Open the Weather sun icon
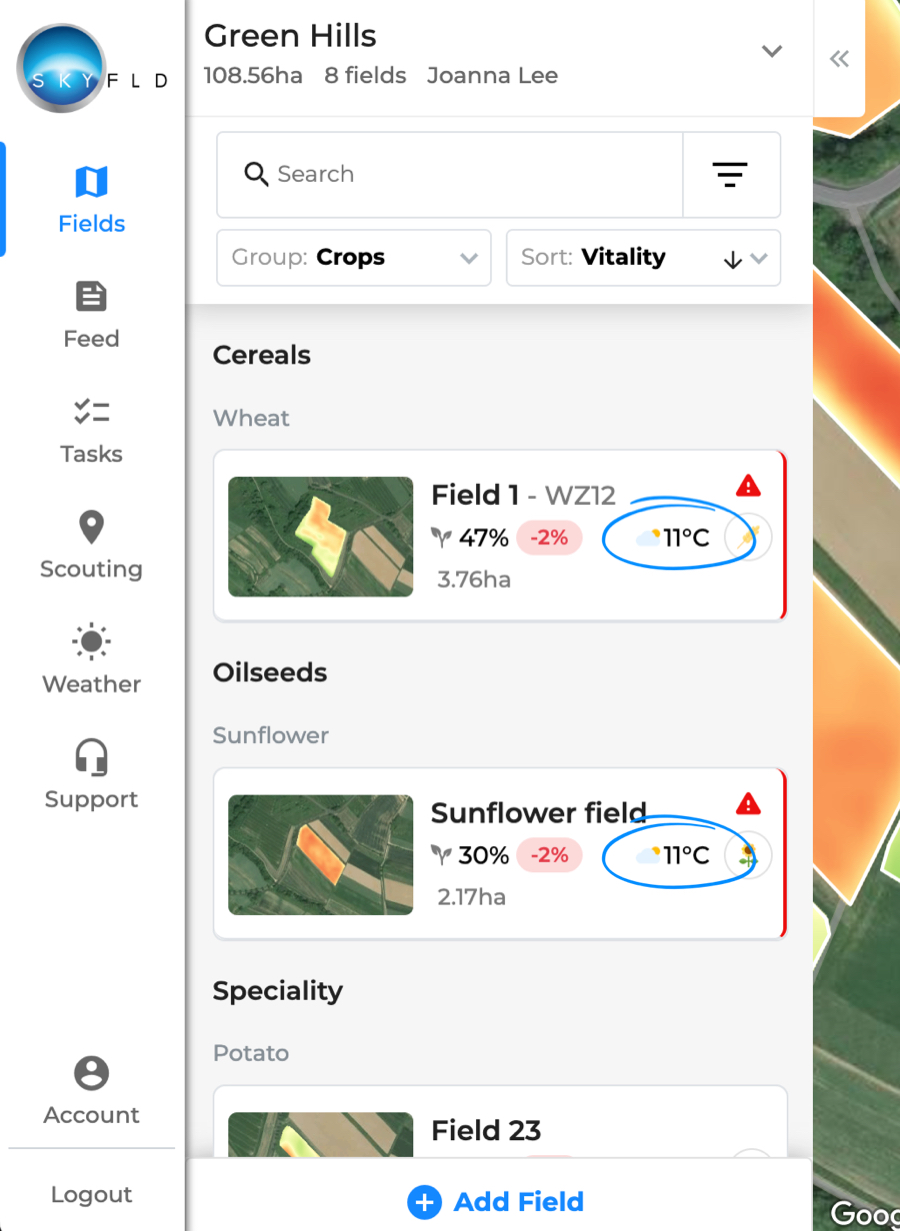Screen dimensions: 900x1231 (91, 641)
